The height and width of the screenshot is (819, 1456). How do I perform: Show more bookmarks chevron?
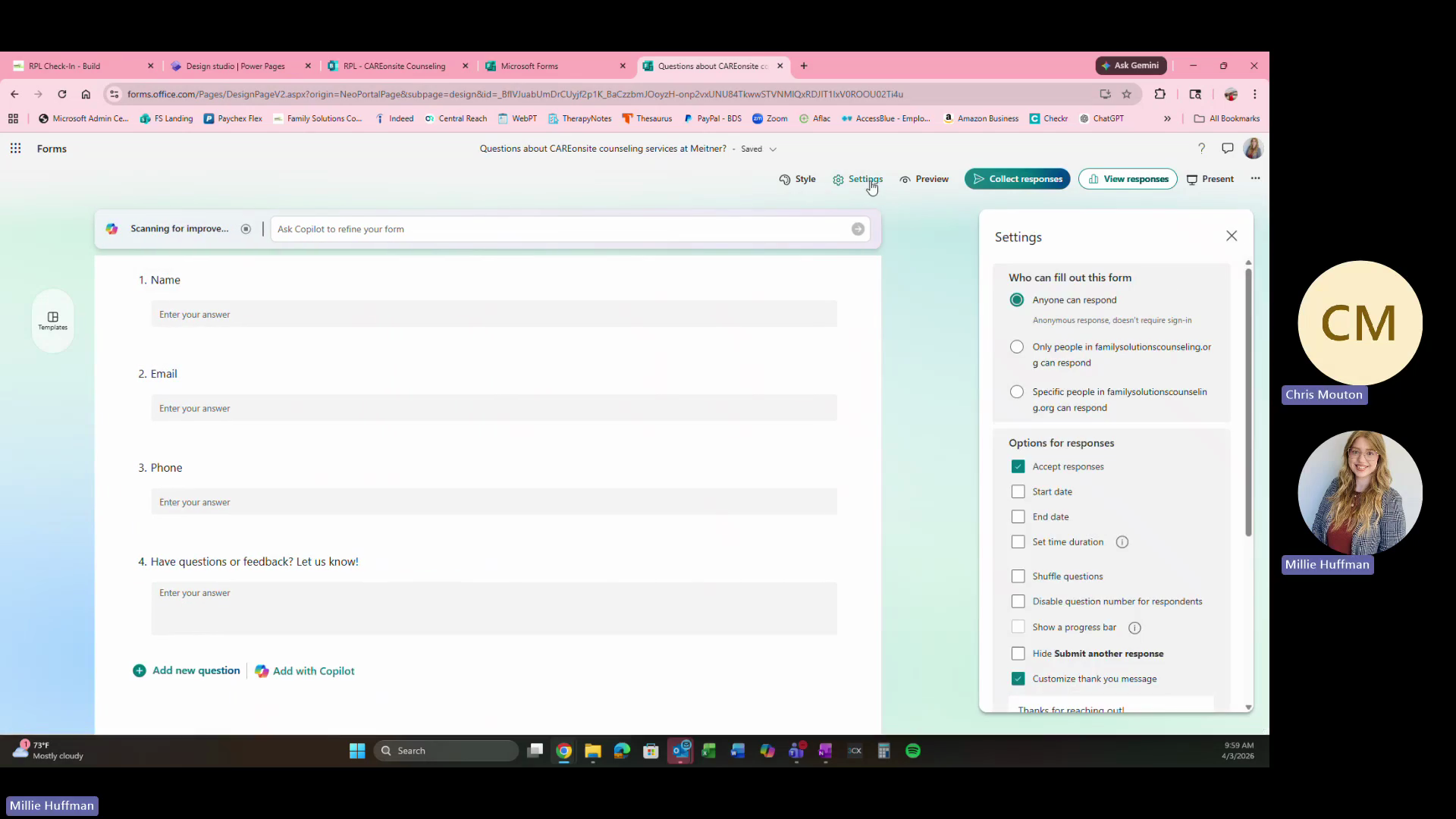coord(1167,118)
